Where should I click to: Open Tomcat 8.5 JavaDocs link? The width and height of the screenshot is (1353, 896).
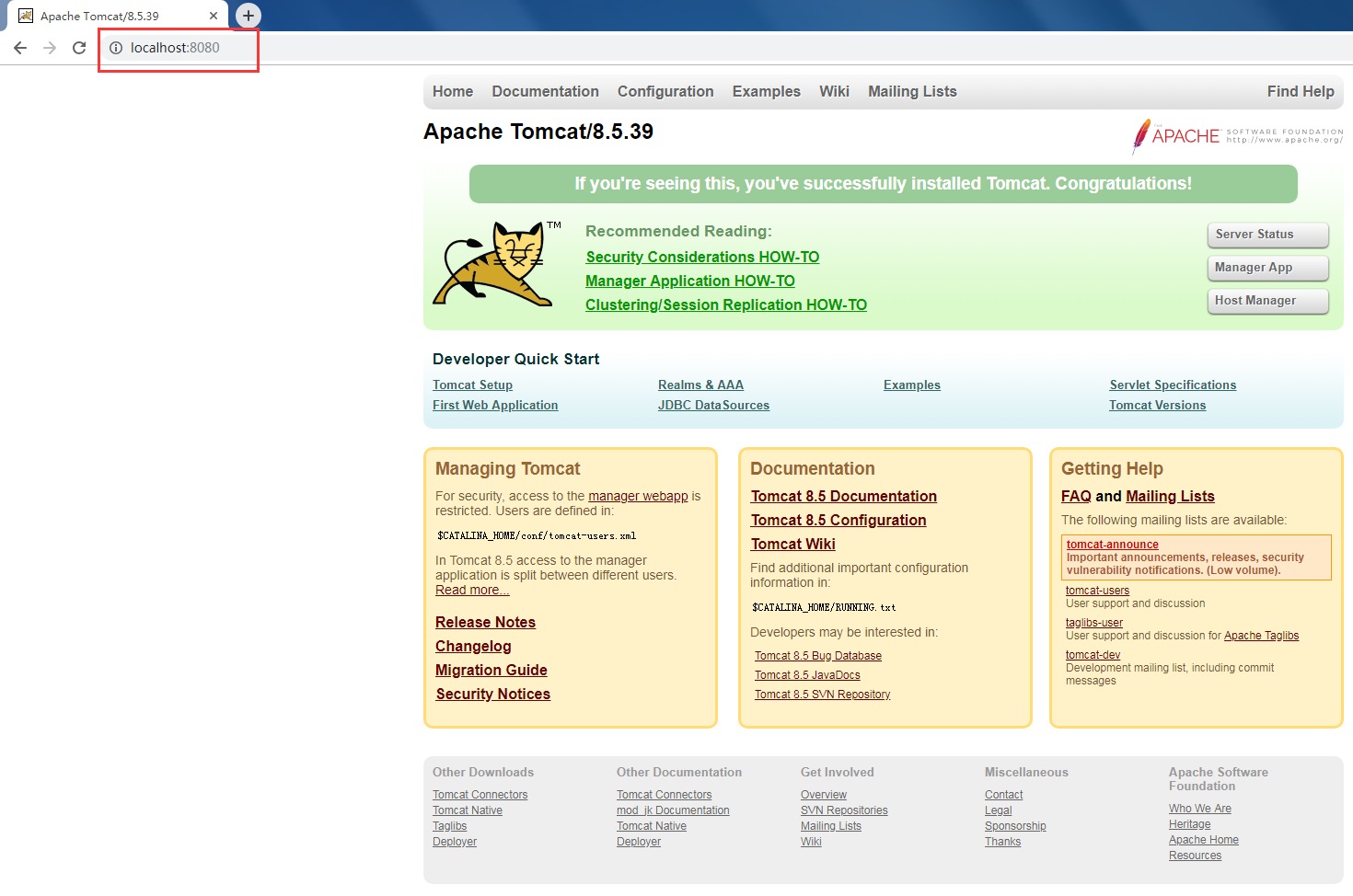click(x=807, y=675)
